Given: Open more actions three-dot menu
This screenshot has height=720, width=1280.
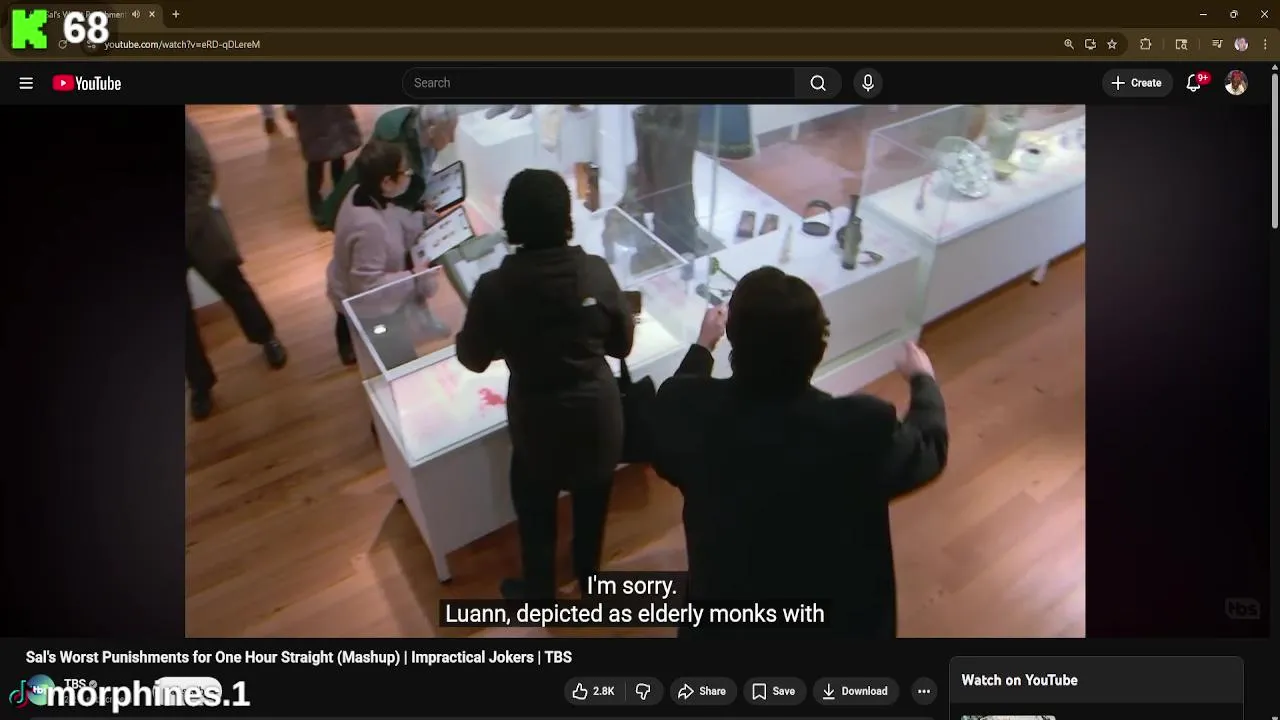Looking at the screenshot, I should click(924, 691).
